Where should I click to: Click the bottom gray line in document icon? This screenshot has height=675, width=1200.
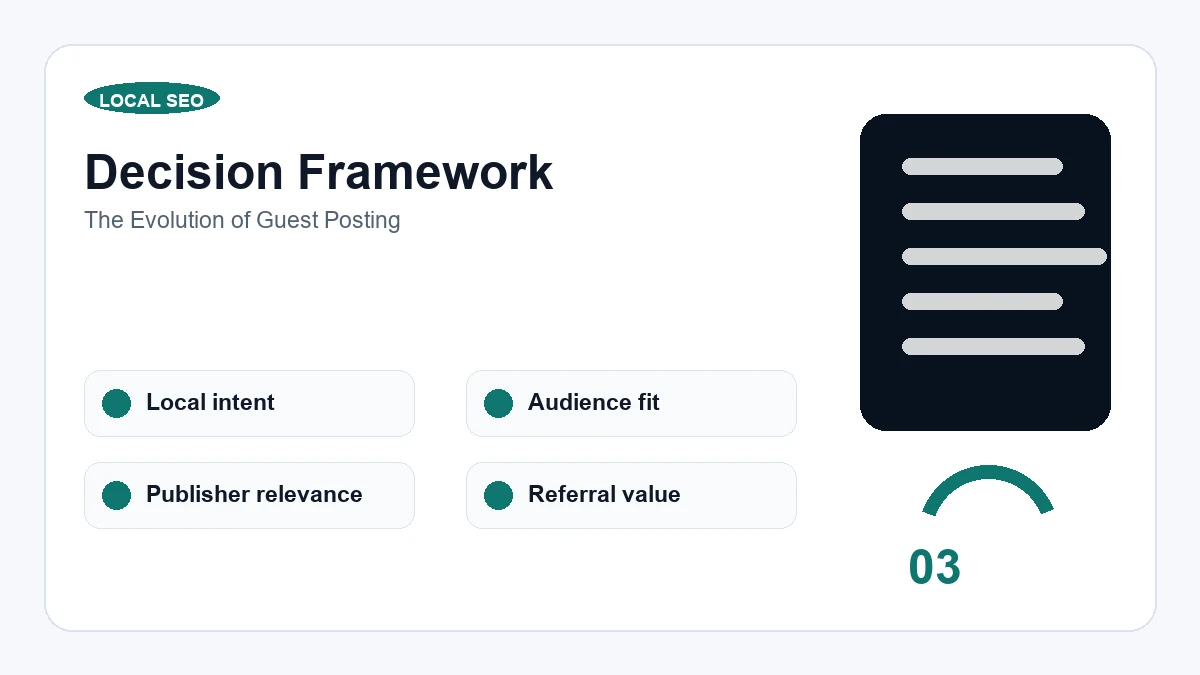pos(993,346)
